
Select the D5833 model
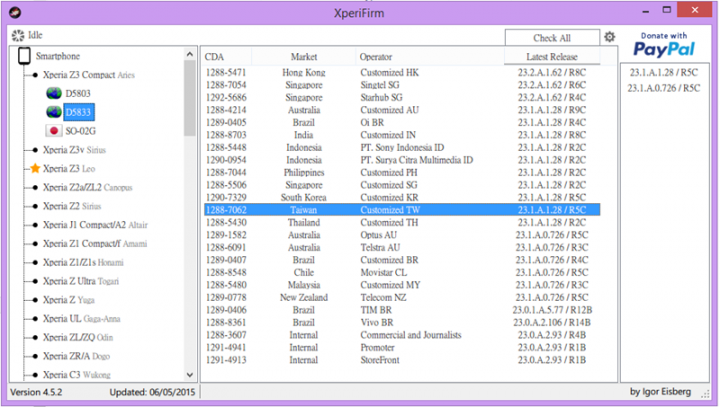tap(79, 112)
